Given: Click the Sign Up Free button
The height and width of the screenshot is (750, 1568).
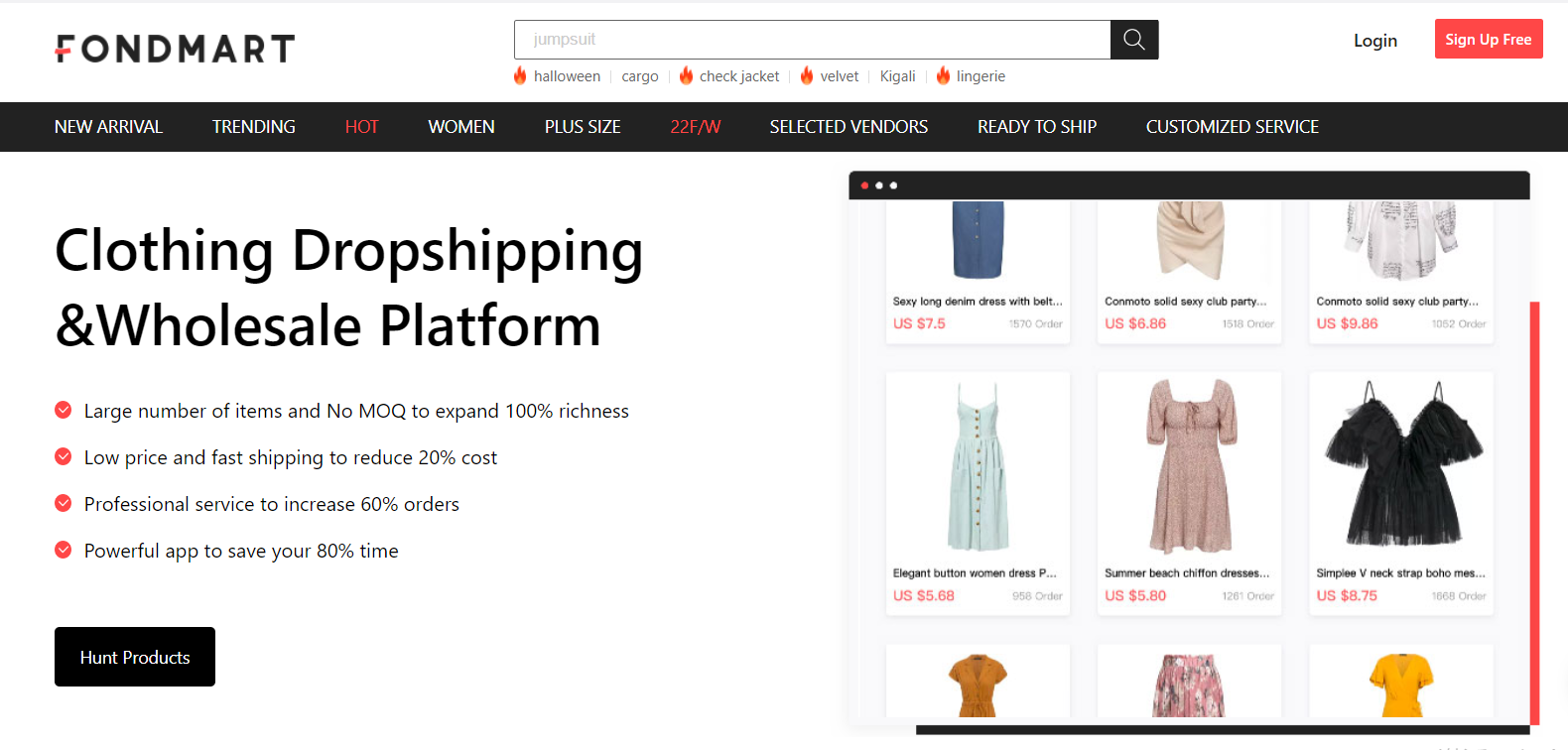Looking at the screenshot, I should pyautogui.click(x=1488, y=40).
